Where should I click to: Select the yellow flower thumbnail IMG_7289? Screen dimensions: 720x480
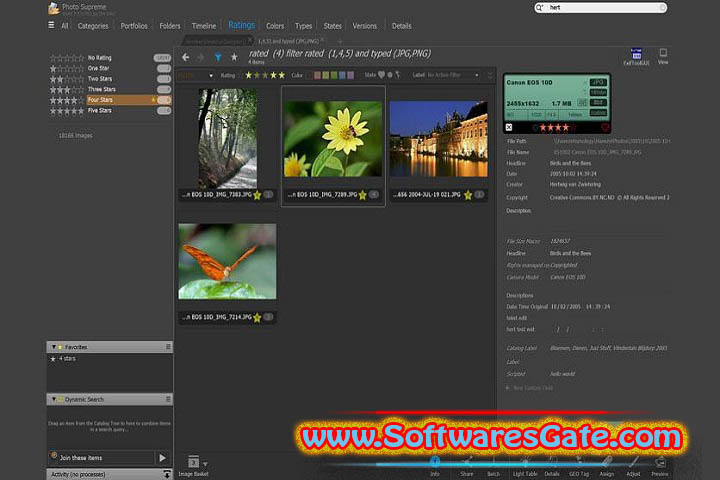pos(333,139)
